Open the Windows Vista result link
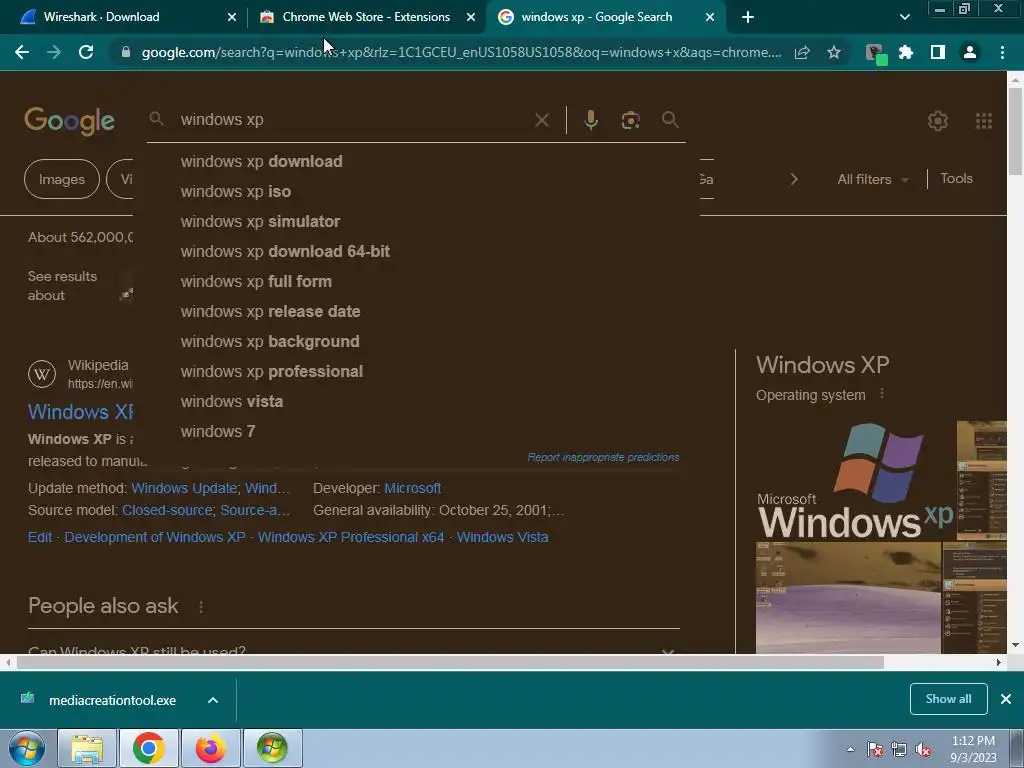This screenshot has width=1024, height=768. pyautogui.click(x=502, y=537)
